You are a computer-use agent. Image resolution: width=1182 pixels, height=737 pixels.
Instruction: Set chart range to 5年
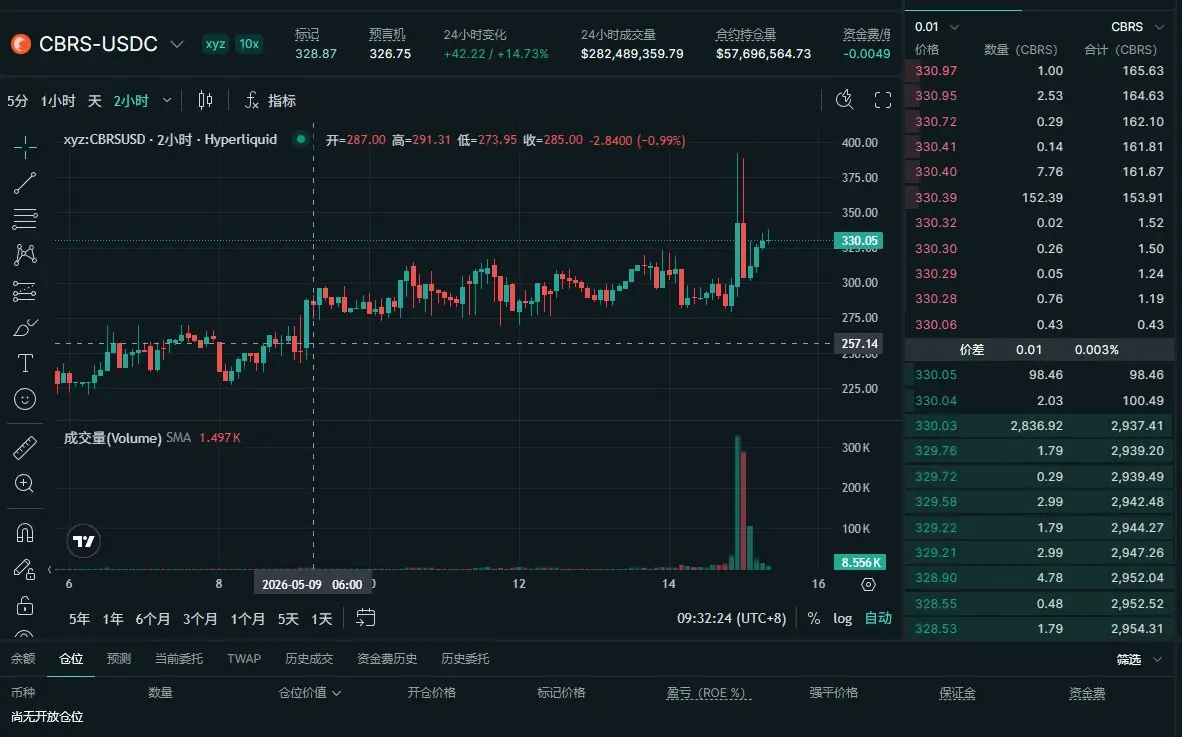coord(79,619)
